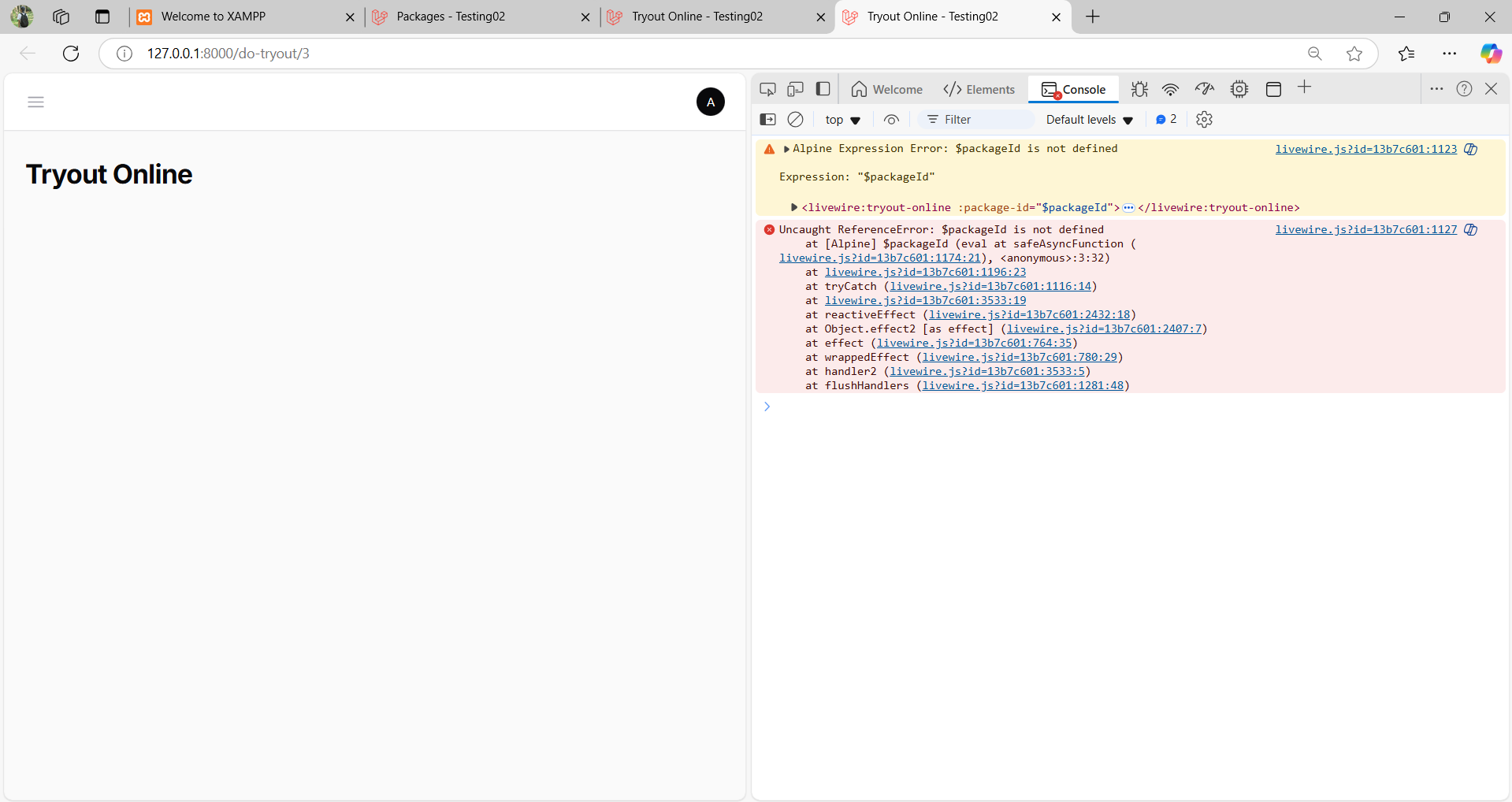Toggle device emulation mode
1512x802 pixels.
click(795, 89)
